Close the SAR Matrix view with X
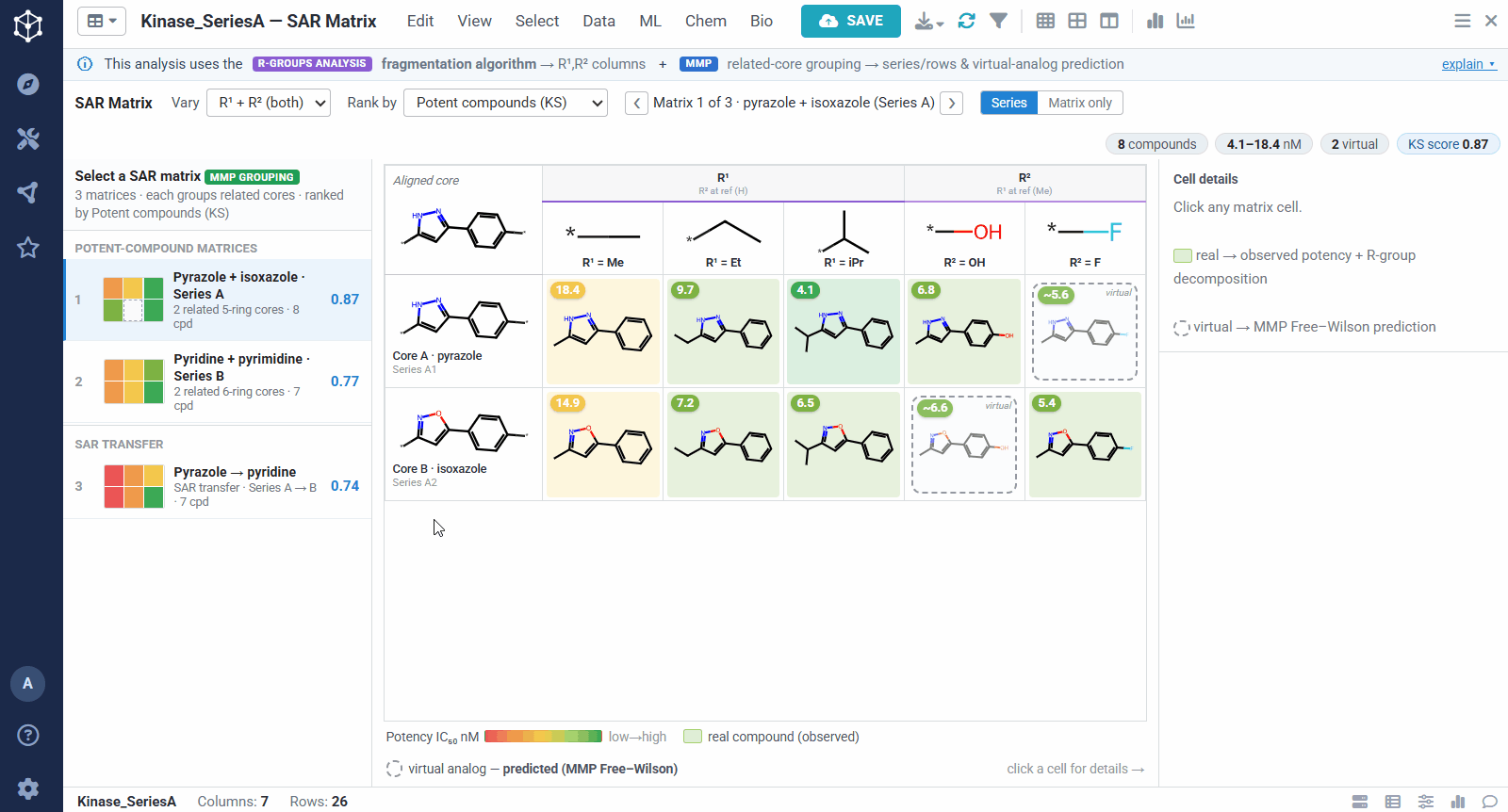Image resolution: width=1508 pixels, height=812 pixels. pos(1491,21)
